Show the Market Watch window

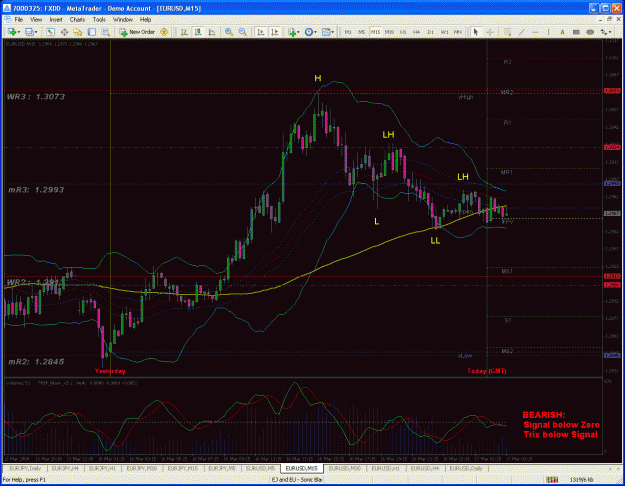pos(50,32)
